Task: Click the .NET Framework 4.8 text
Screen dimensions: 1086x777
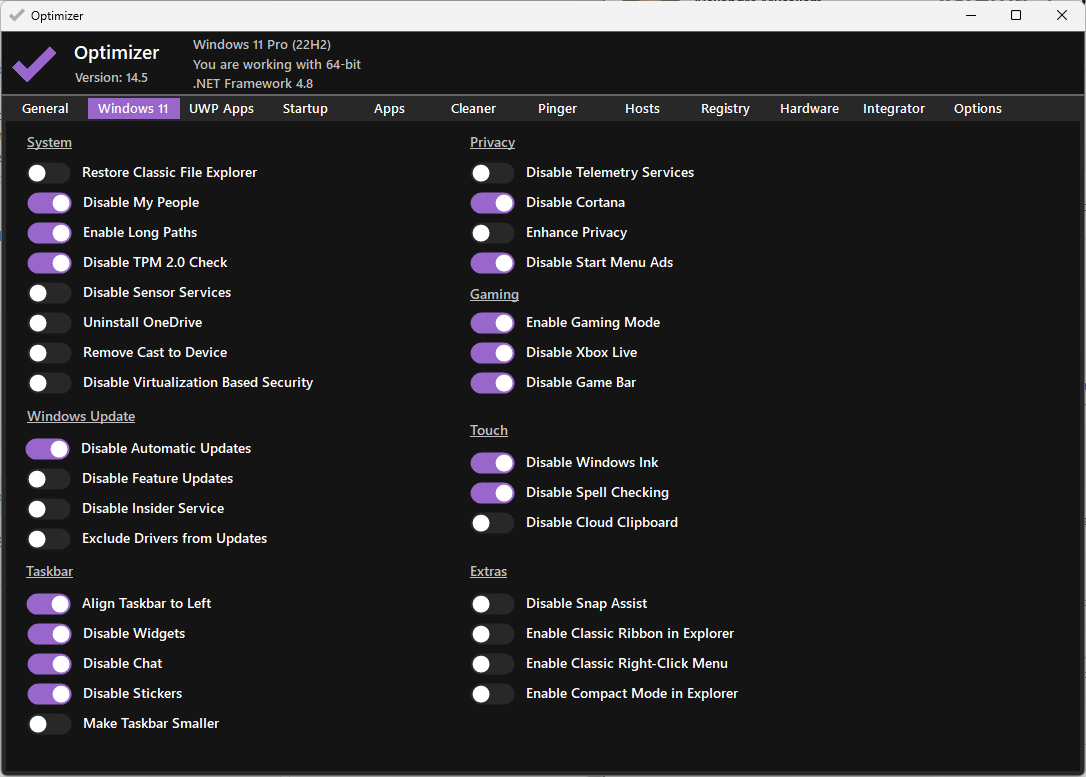Action: 253,84
